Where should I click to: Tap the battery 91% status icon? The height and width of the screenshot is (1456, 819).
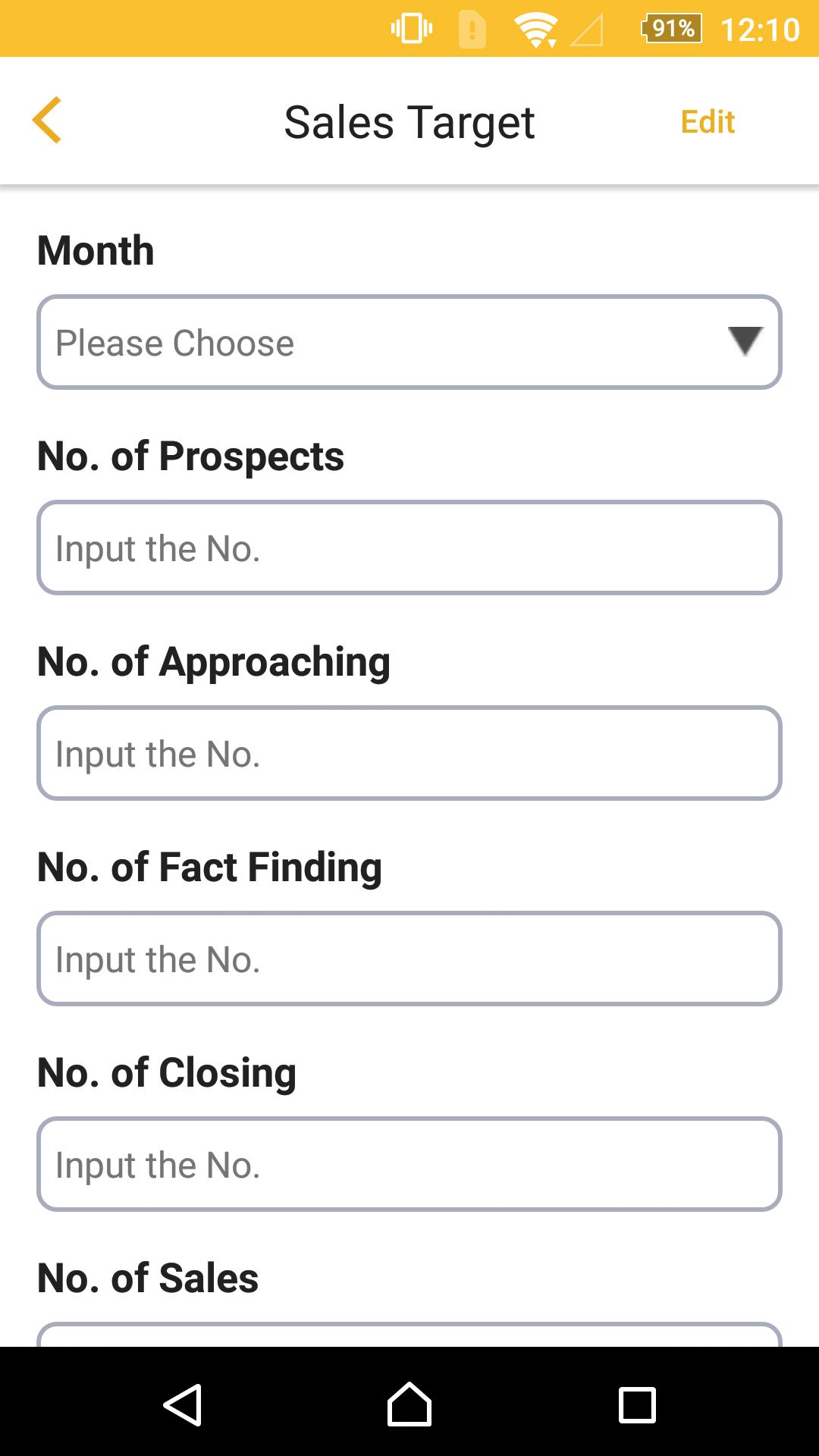click(x=671, y=29)
